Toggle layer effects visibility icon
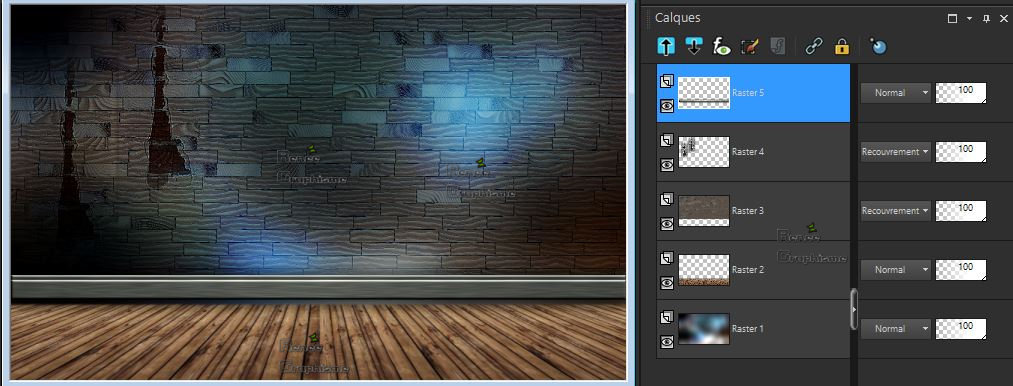 721,47
